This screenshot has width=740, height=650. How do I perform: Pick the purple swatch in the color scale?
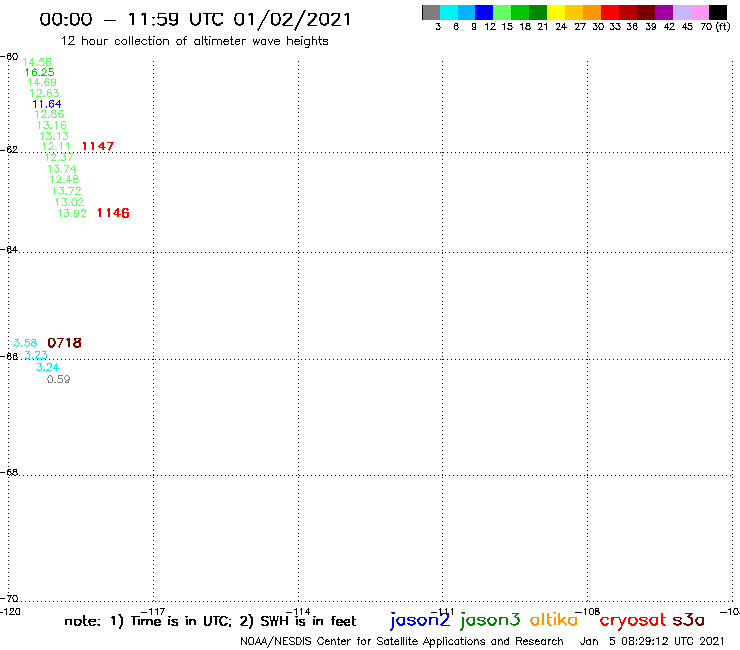coord(664,12)
